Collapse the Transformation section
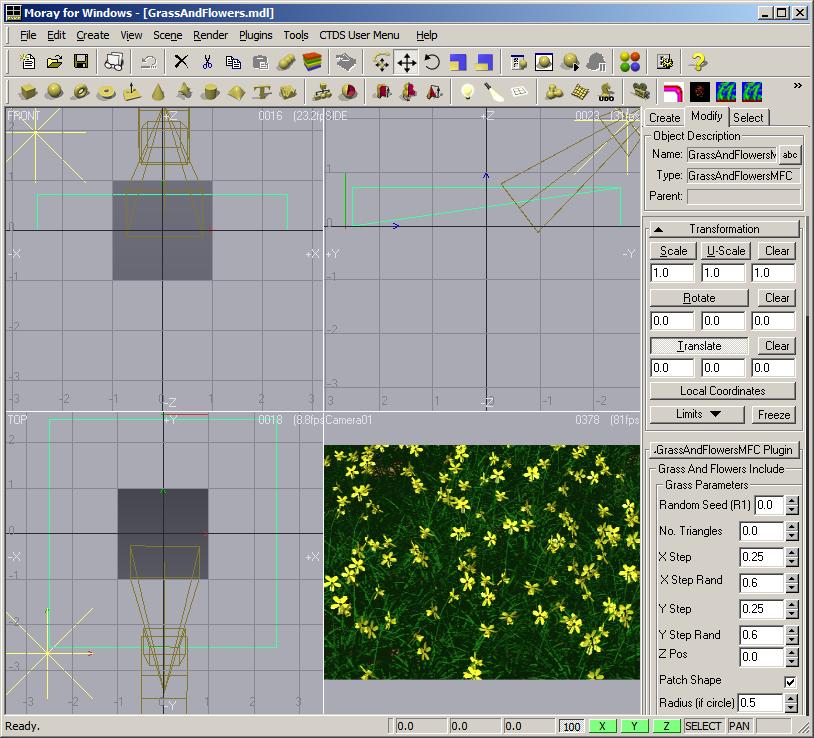Screen dimensions: 814x738 724,229
